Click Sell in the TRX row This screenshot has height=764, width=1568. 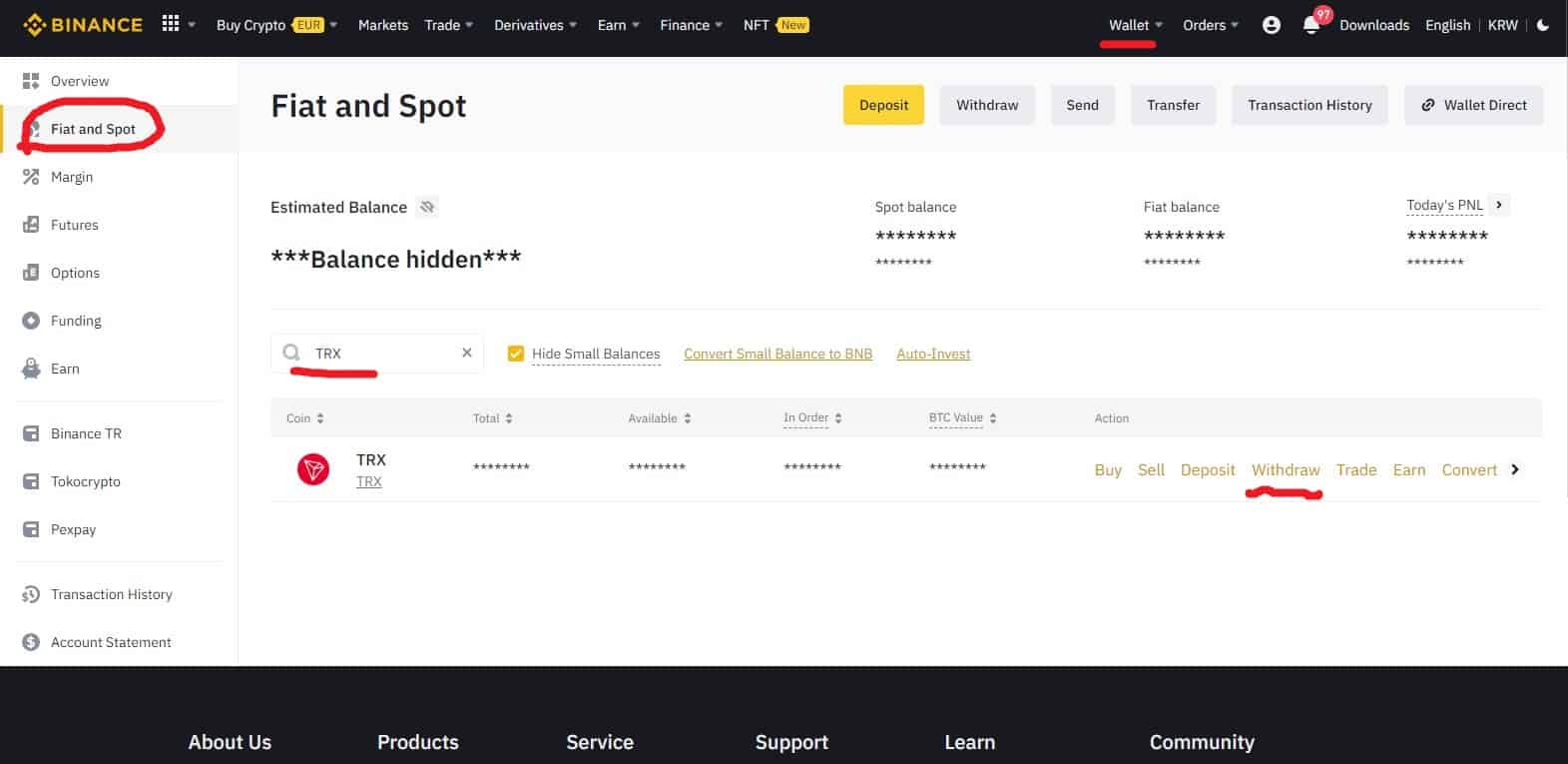click(x=1151, y=469)
